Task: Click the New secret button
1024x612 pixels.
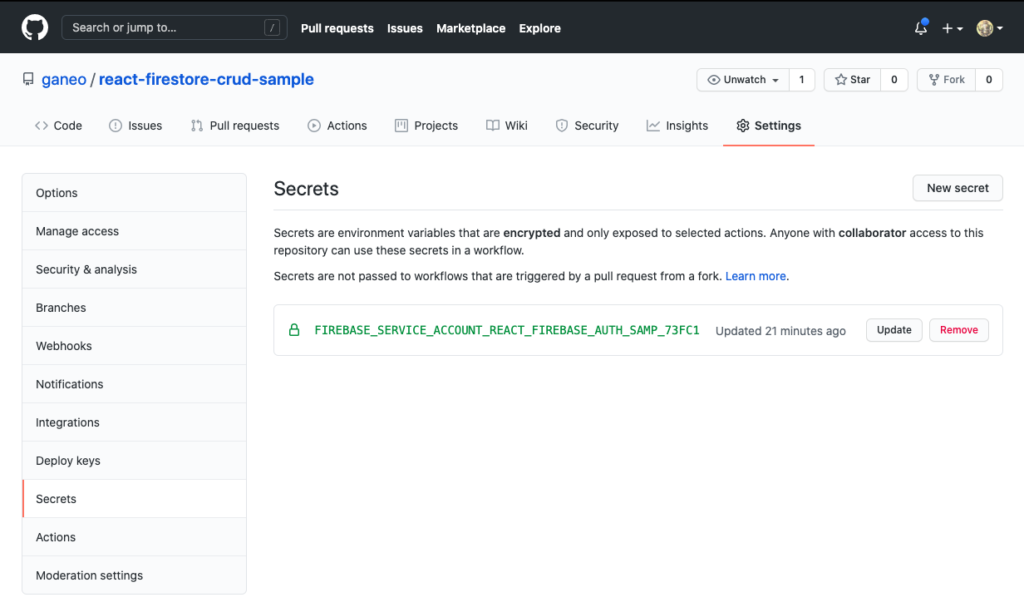Action: coord(956,187)
